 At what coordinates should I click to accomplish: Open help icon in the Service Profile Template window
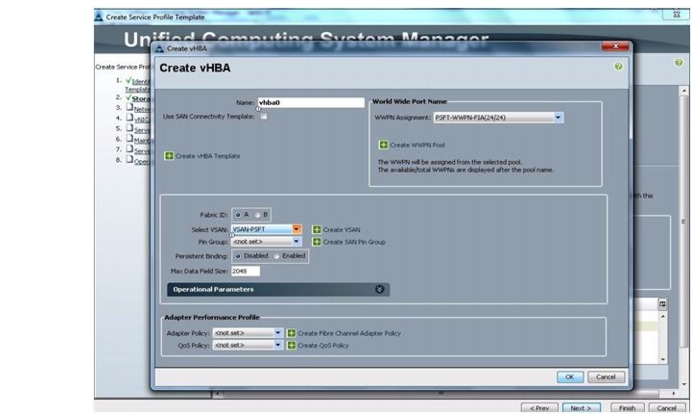[x=678, y=63]
